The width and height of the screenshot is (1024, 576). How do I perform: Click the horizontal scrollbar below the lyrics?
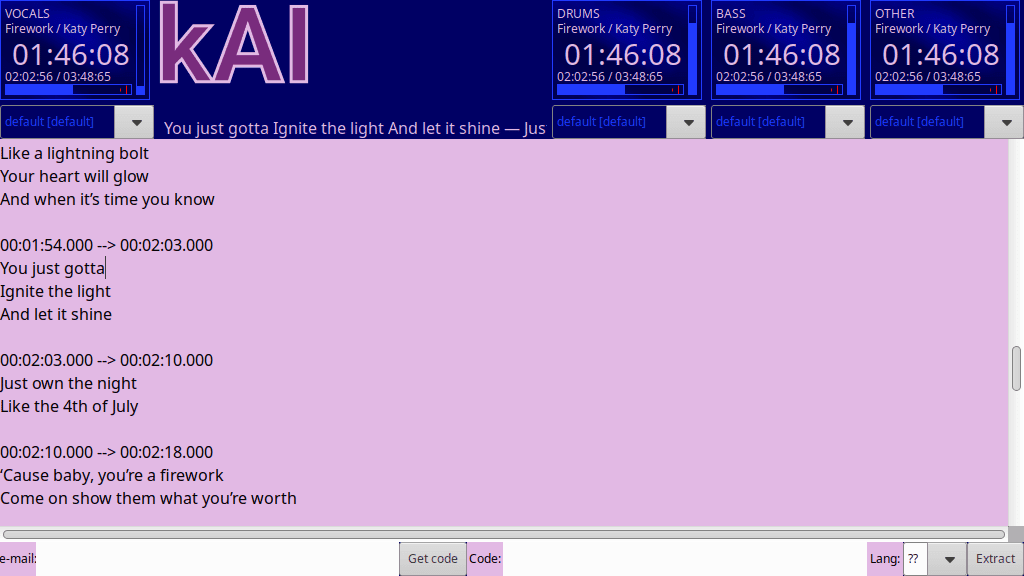coord(503,534)
